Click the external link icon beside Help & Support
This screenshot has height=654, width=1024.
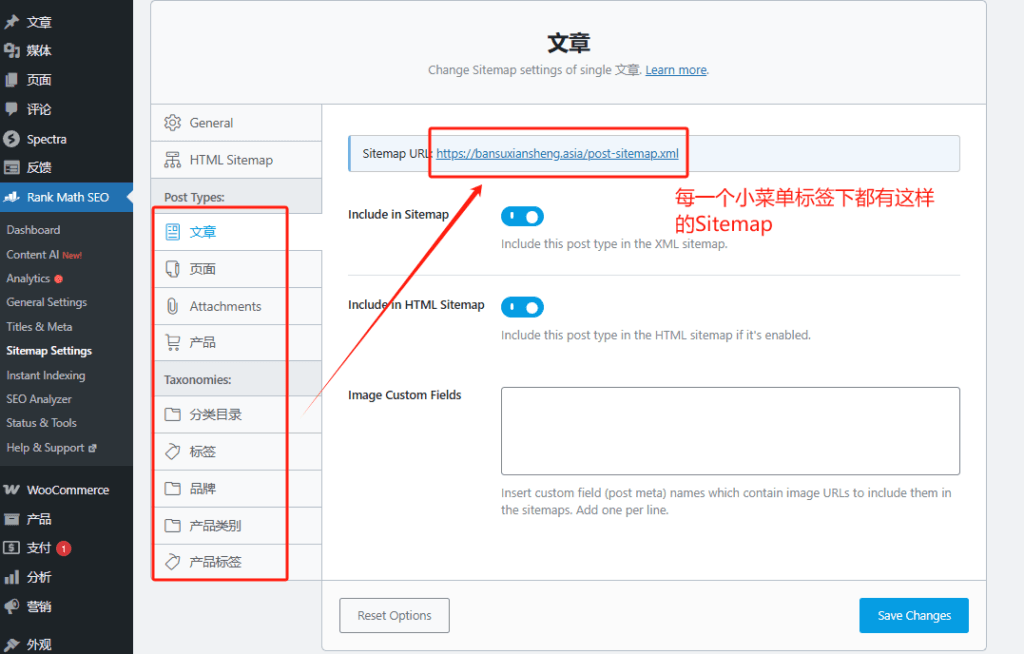[92, 448]
